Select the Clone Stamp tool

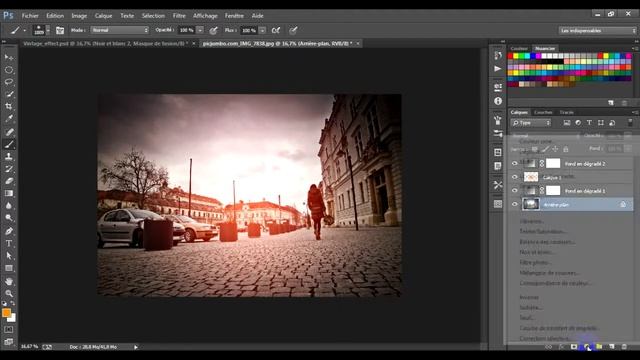click(x=9, y=156)
